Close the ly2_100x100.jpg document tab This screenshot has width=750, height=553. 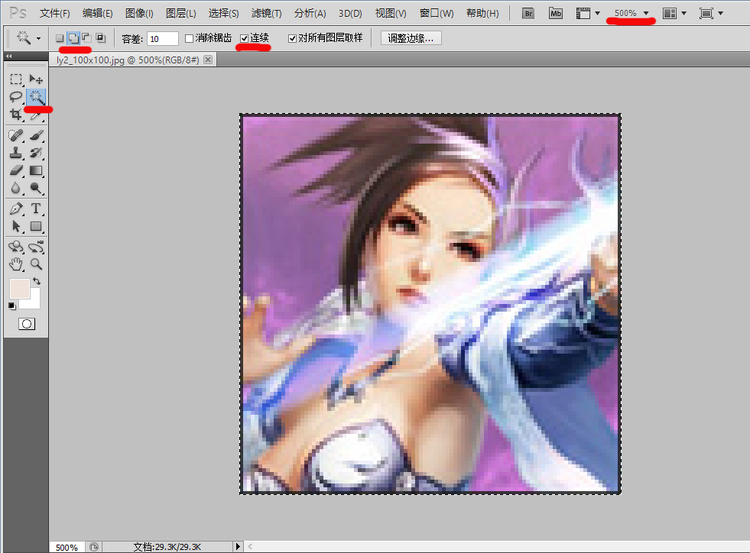208,59
